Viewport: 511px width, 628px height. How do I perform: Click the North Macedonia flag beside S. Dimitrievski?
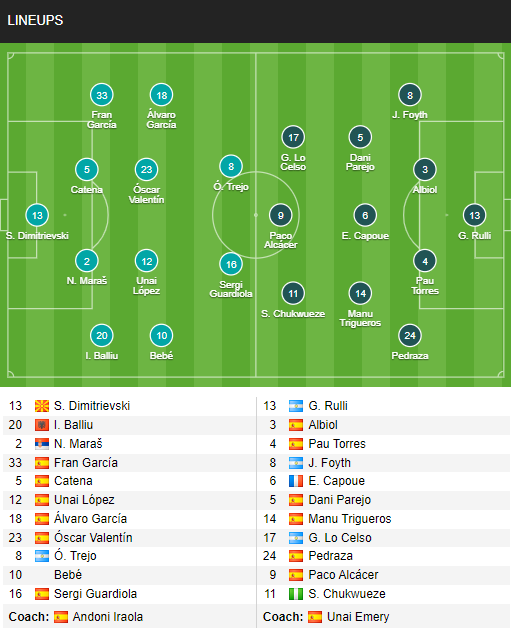point(42,406)
